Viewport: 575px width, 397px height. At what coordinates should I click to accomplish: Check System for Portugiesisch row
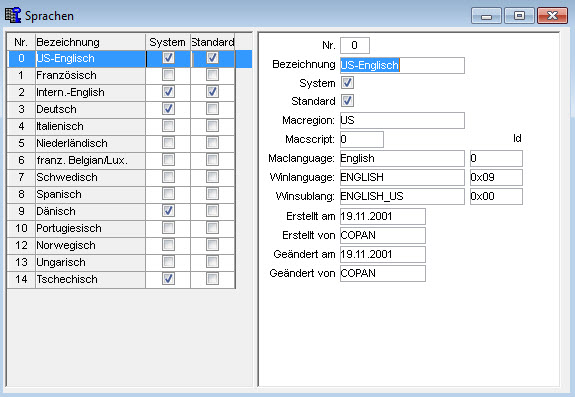168,228
